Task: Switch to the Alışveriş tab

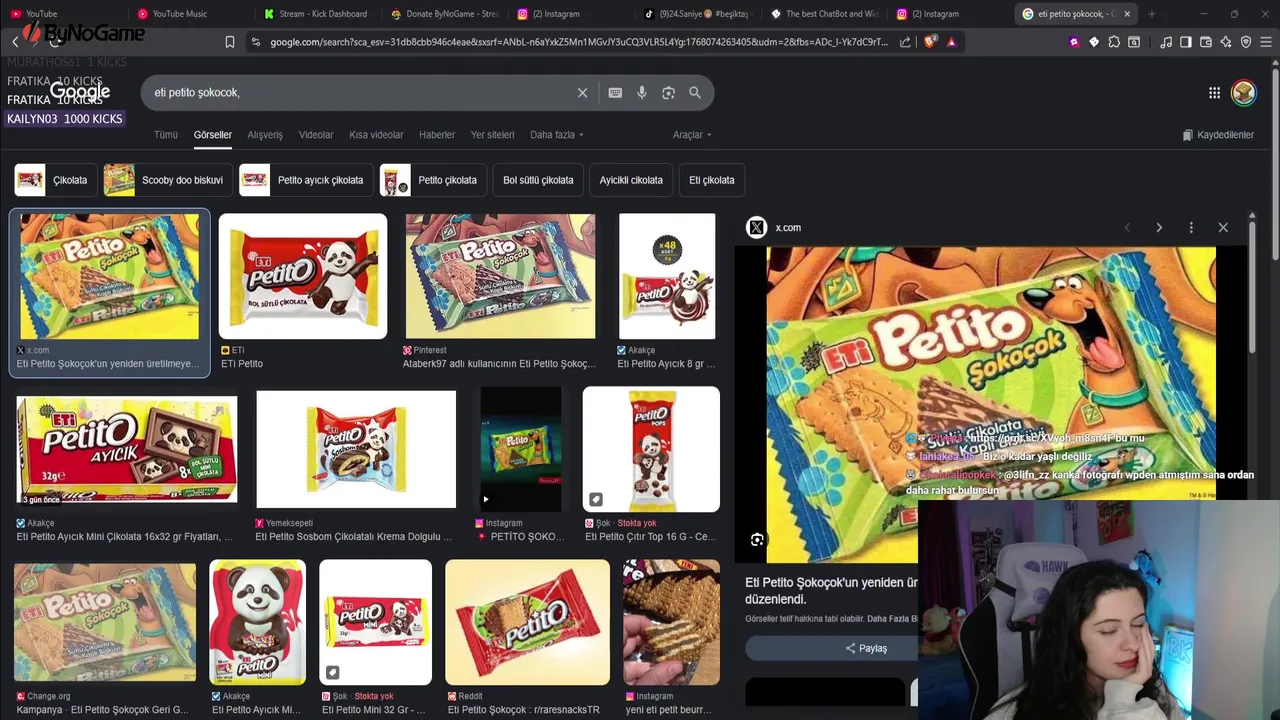Action: pos(265,135)
